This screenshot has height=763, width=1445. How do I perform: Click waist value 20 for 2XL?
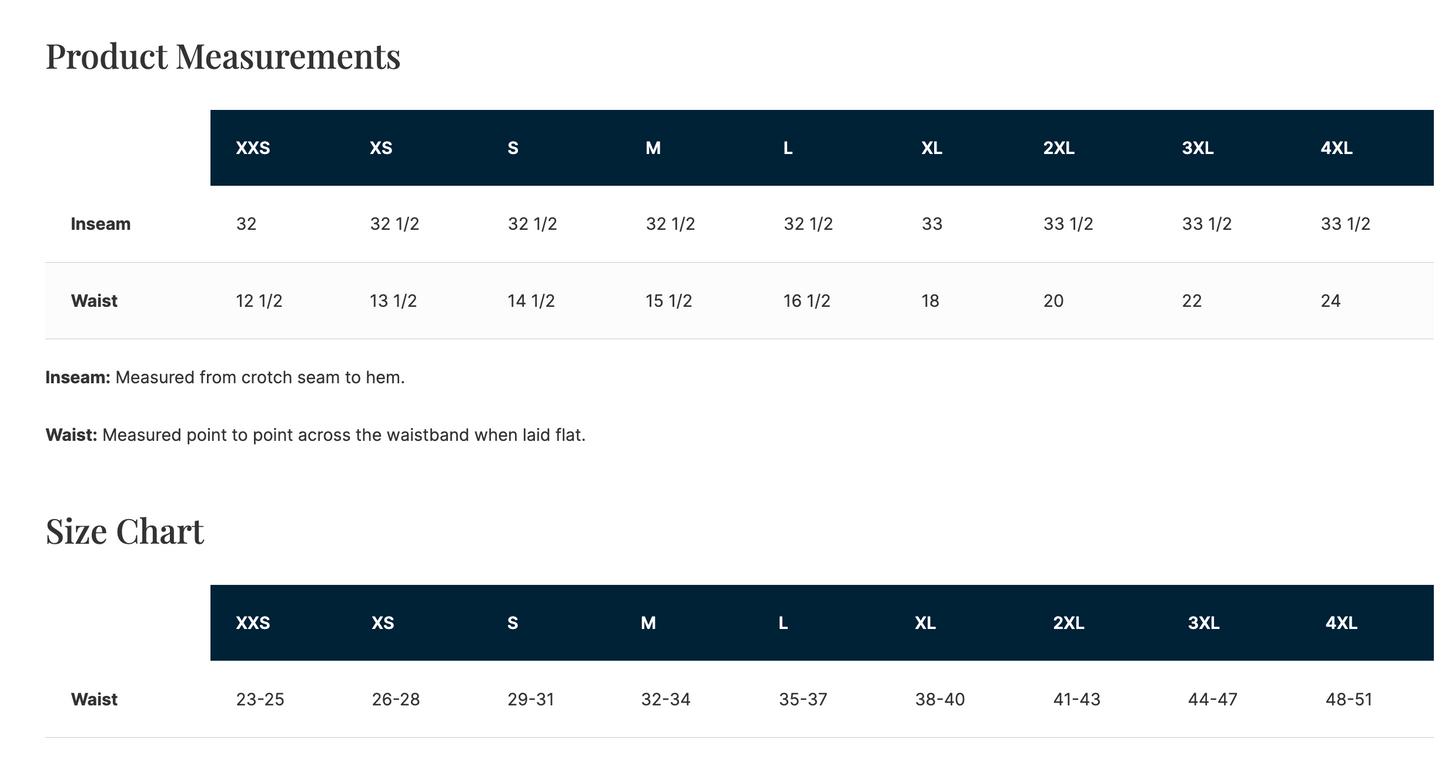click(x=1053, y=301)
